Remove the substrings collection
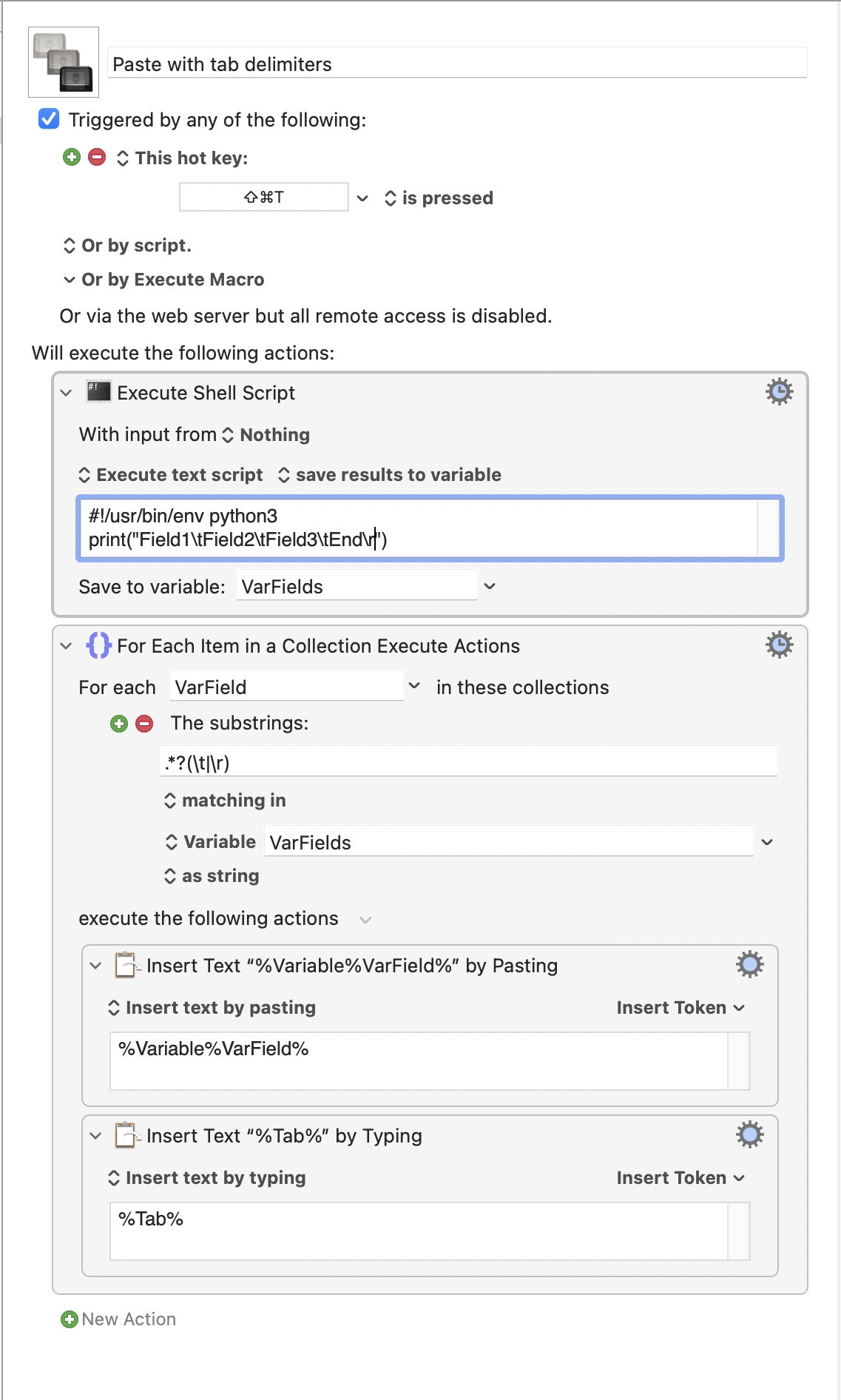The image size is (841, 1400). pos(144,724)
